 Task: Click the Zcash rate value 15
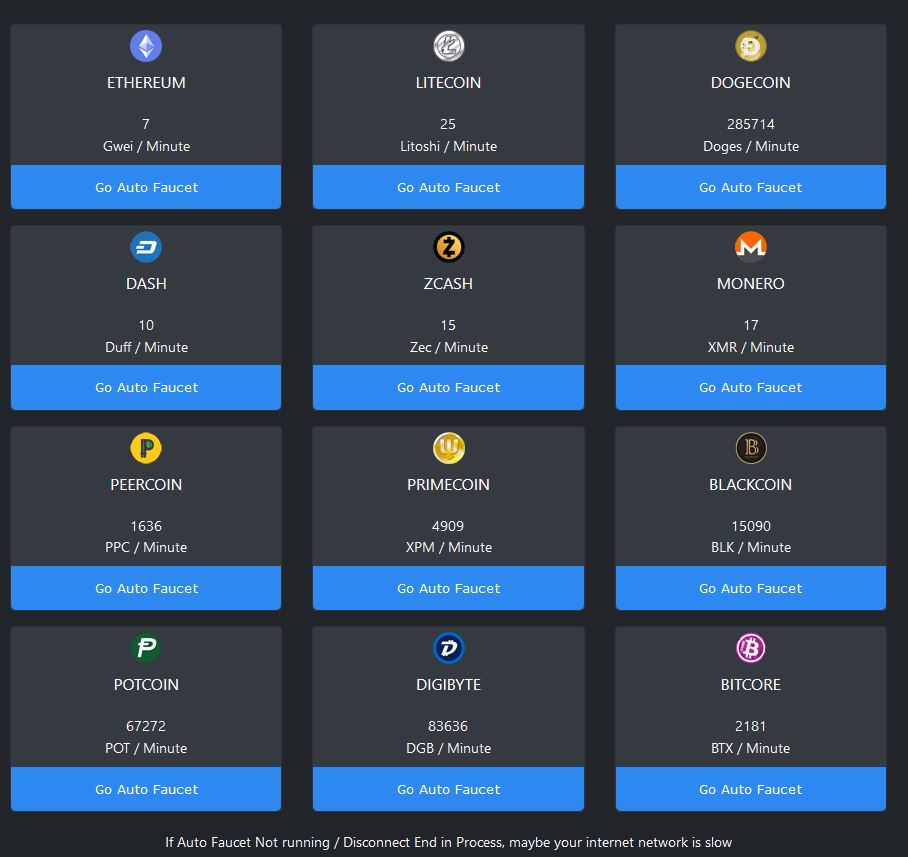coord(448,325)
